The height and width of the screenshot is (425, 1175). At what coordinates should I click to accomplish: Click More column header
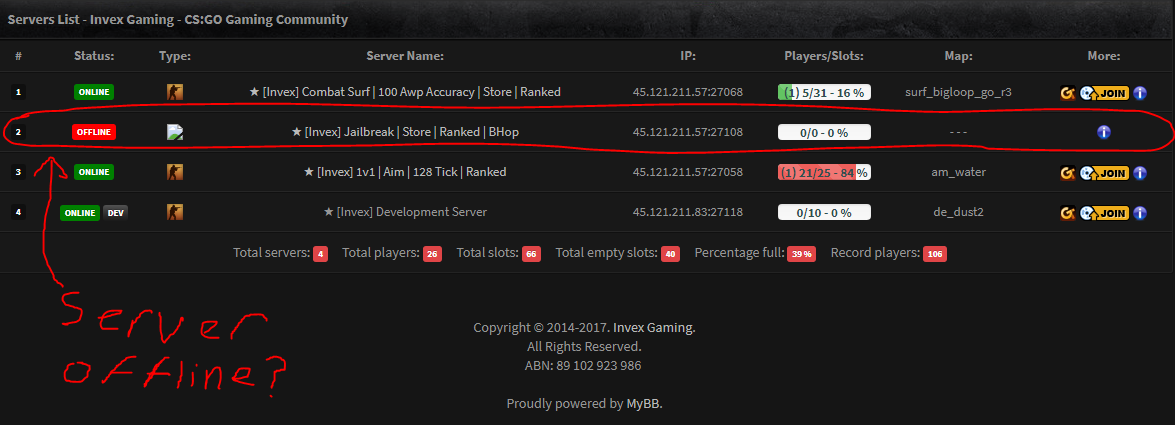click(x=1103, y=56)
